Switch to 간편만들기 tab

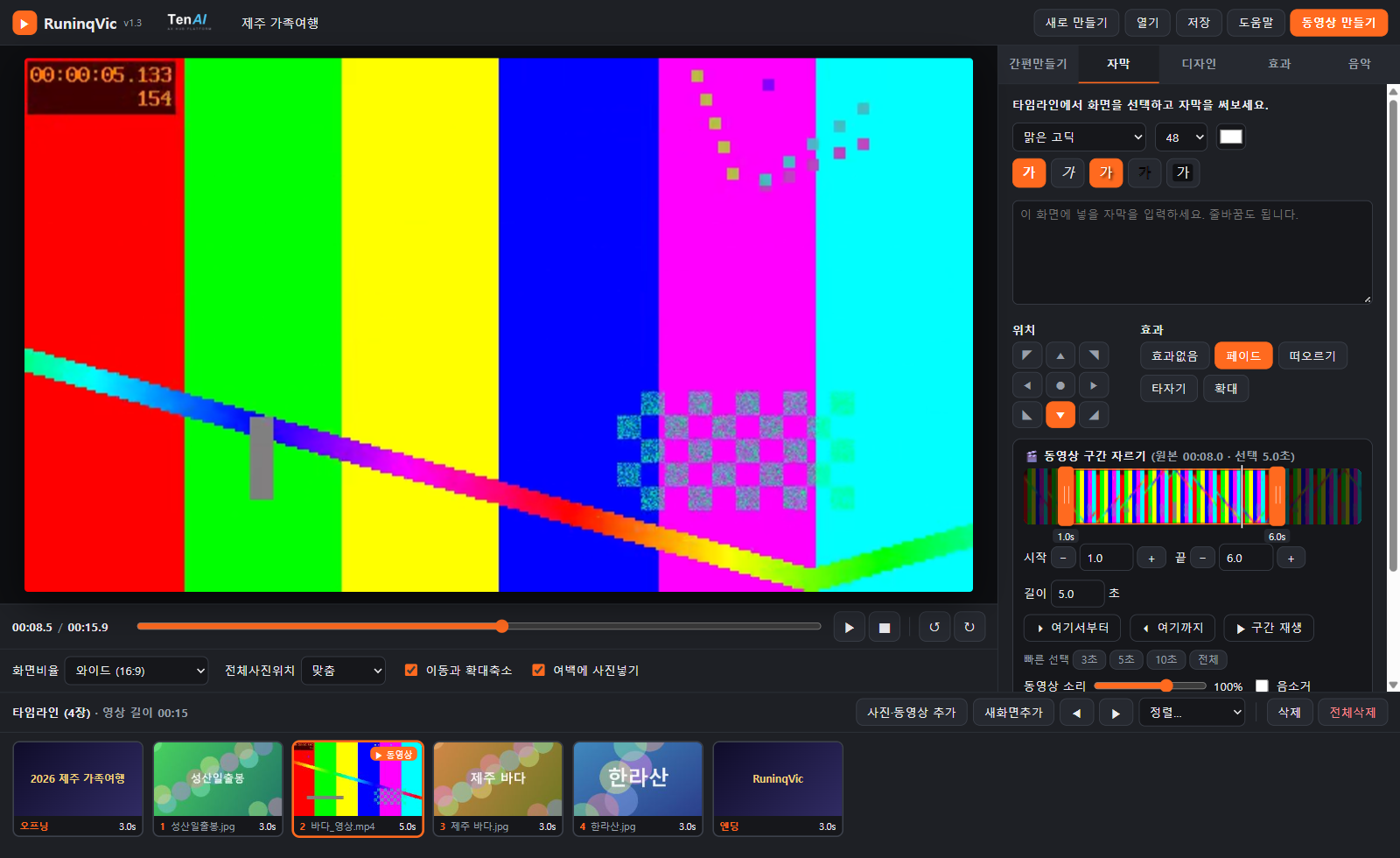tap(1038, 64)
